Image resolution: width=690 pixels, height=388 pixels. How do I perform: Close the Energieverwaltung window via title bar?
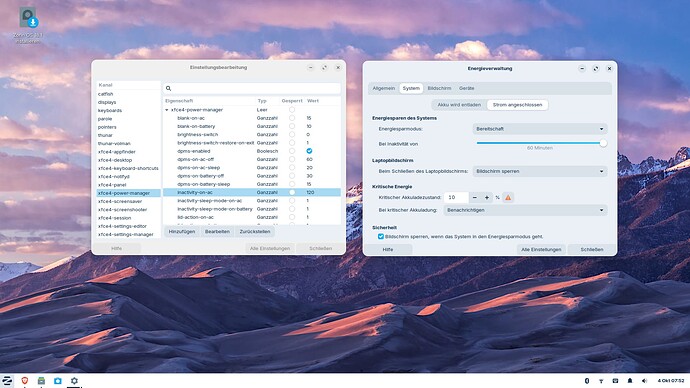[x=609, y=69]
